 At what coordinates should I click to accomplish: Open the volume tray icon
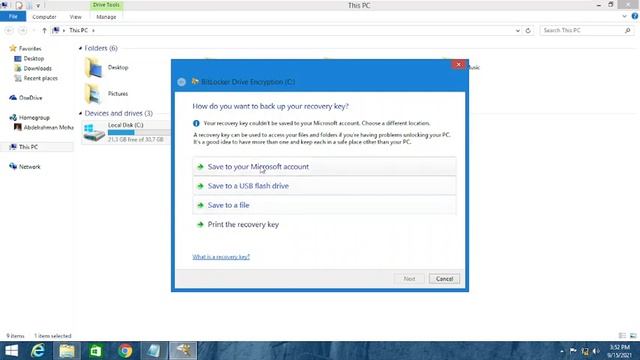pos(596,351)
